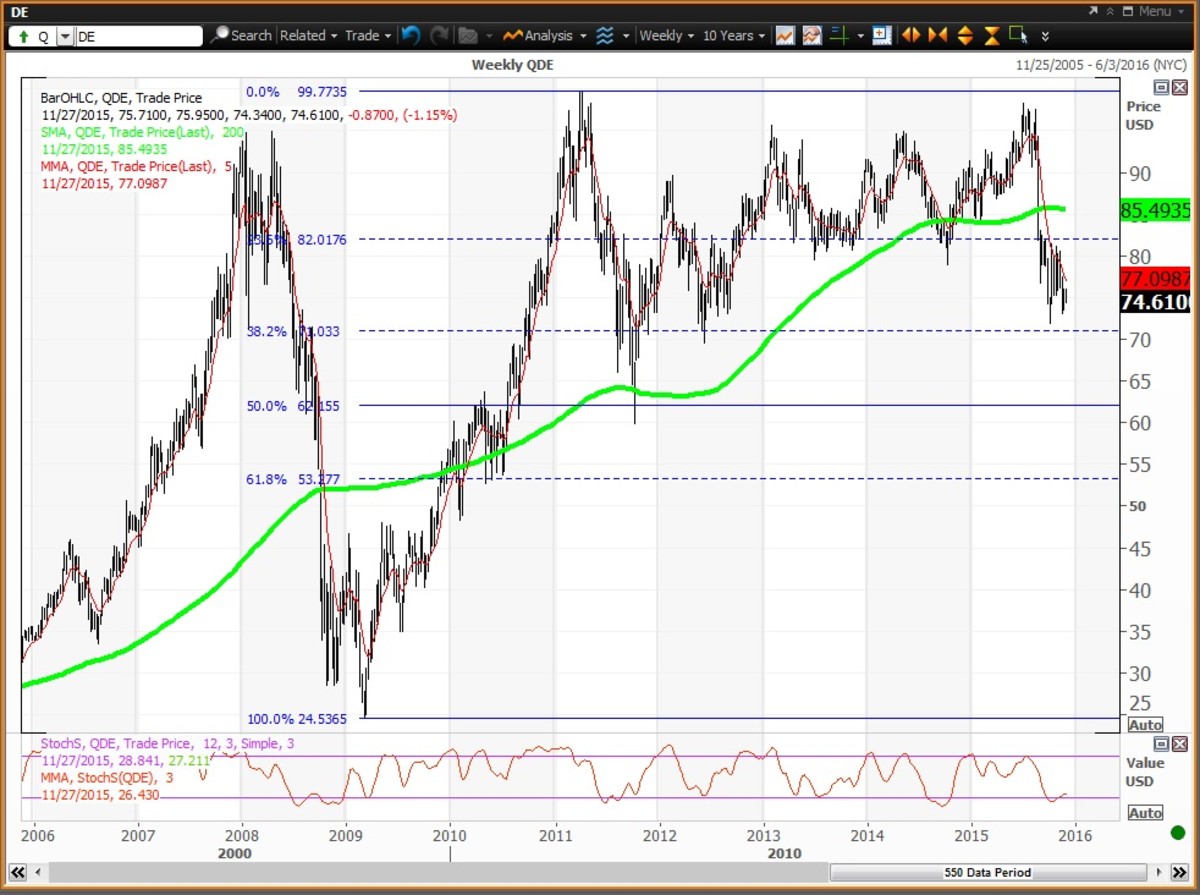Open the Related menu
The image size is (1200, 895).
click(308, 35)
